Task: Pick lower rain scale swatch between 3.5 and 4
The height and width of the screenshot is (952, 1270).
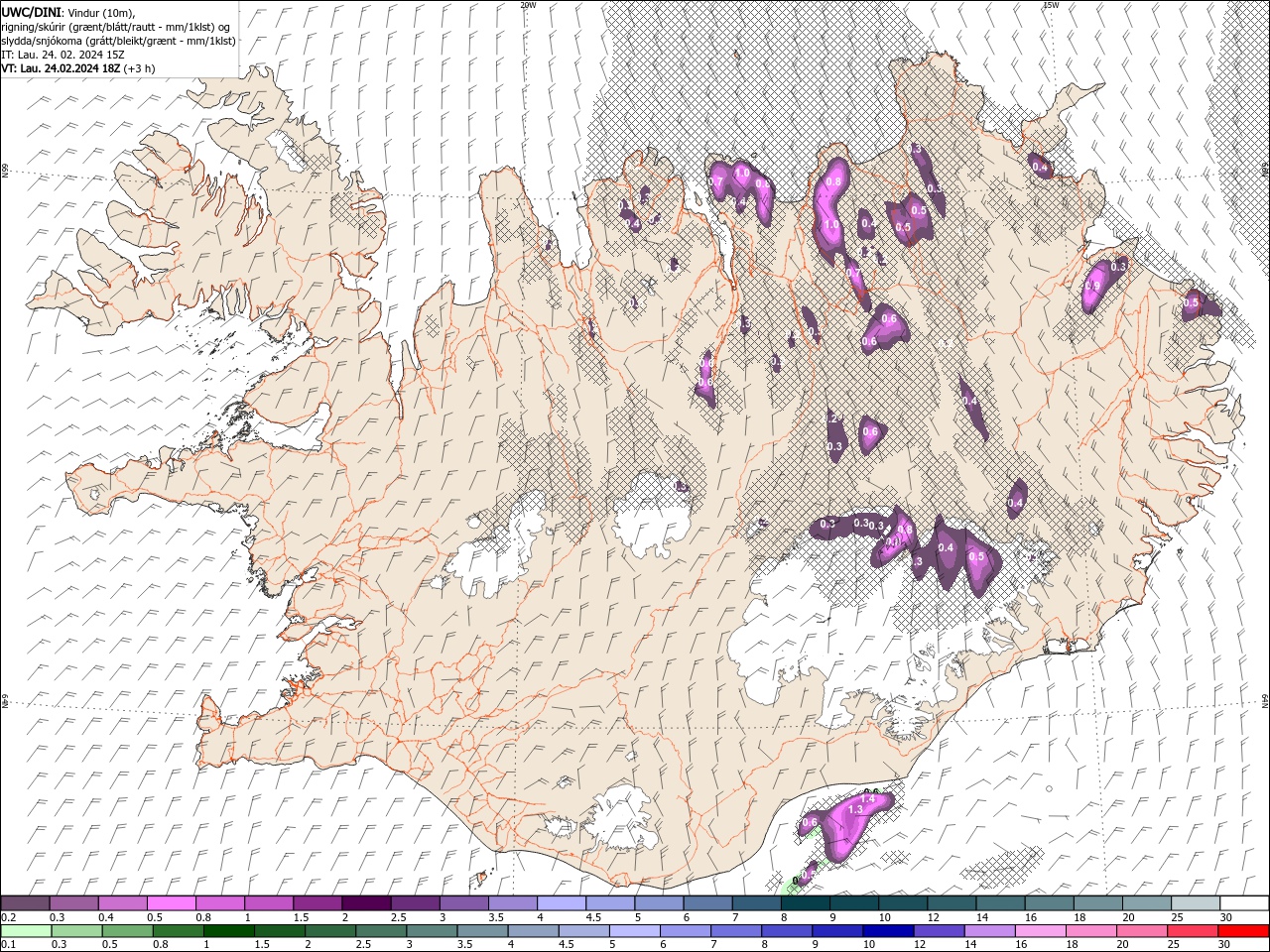Action: 481,931
